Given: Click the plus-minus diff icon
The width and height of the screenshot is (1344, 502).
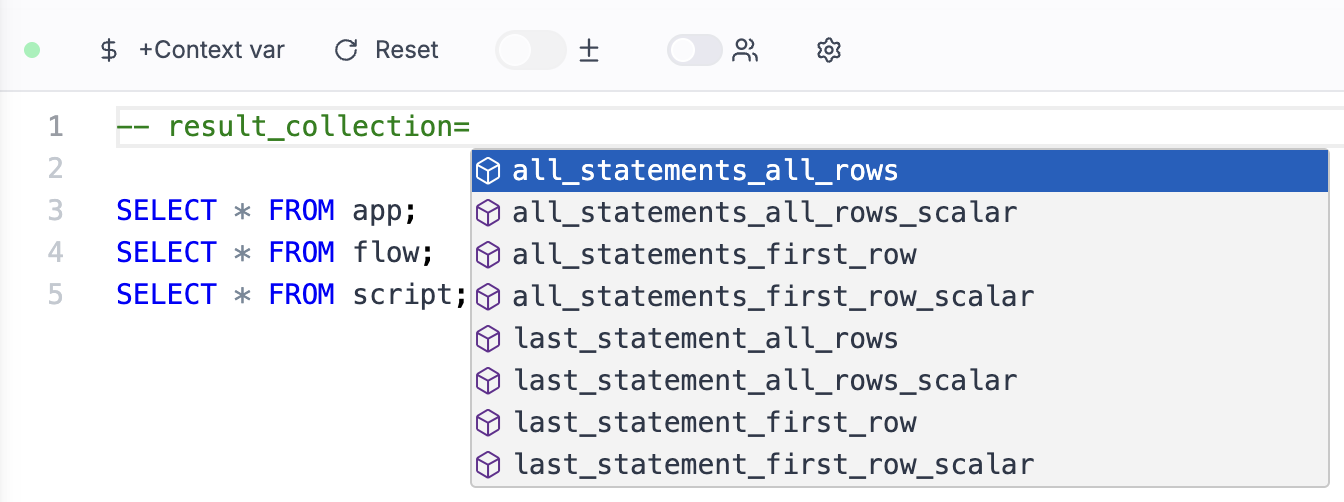Looking at the screenshot, I should (590, 50).
